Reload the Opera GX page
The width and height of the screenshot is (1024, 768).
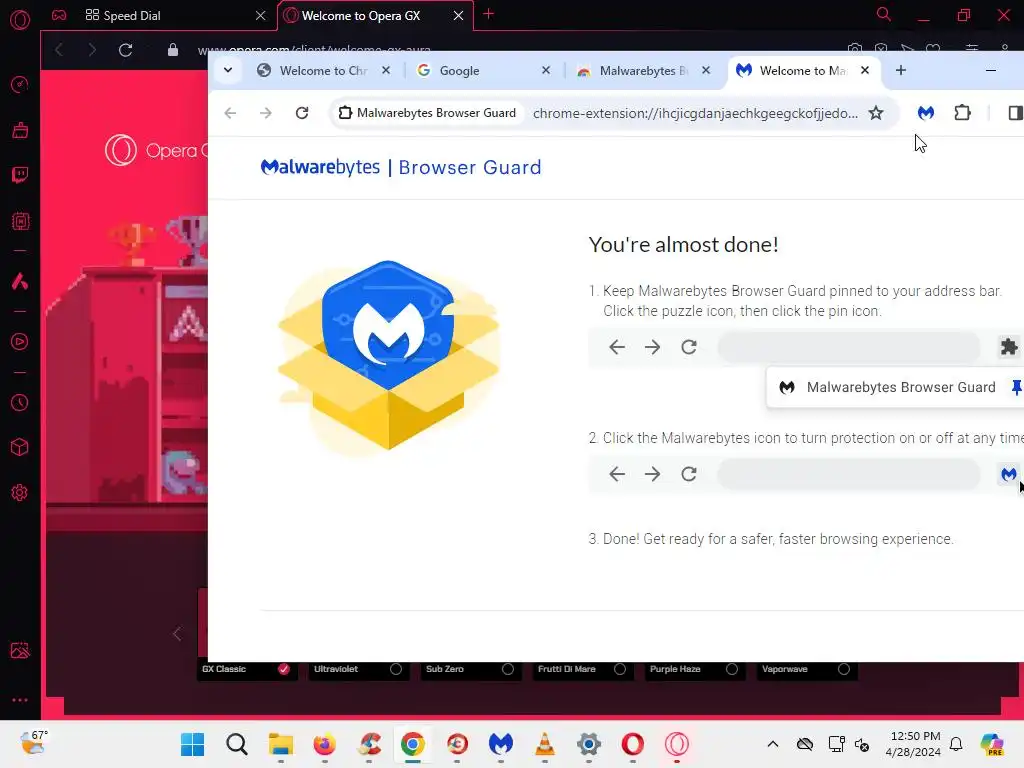coord(125,50)
